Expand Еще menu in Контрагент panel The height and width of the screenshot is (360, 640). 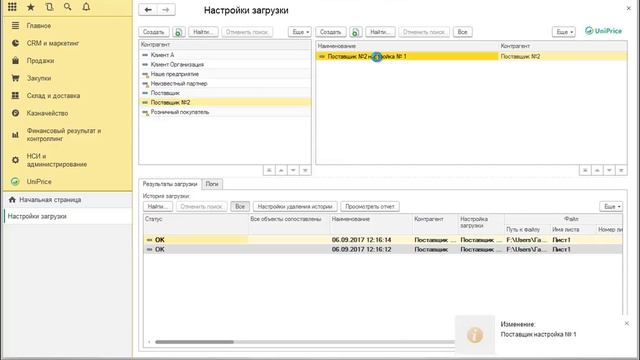[300, 32]
